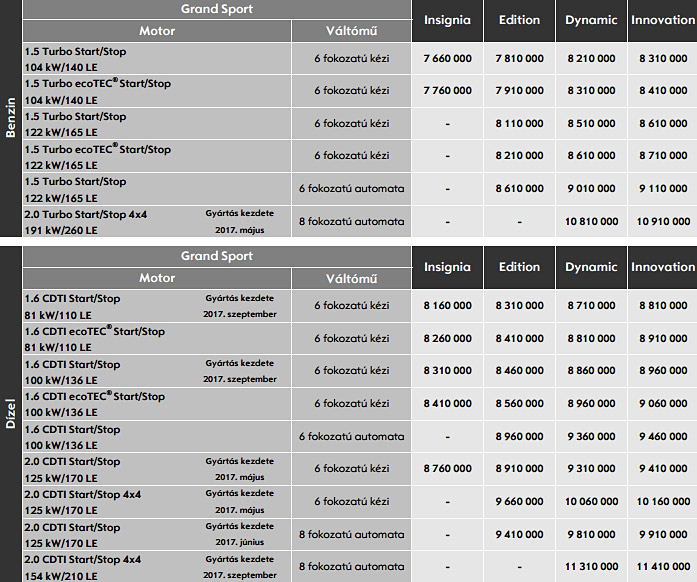
Task: Select the 8 760 000 price cell
Action: (447, 468)
